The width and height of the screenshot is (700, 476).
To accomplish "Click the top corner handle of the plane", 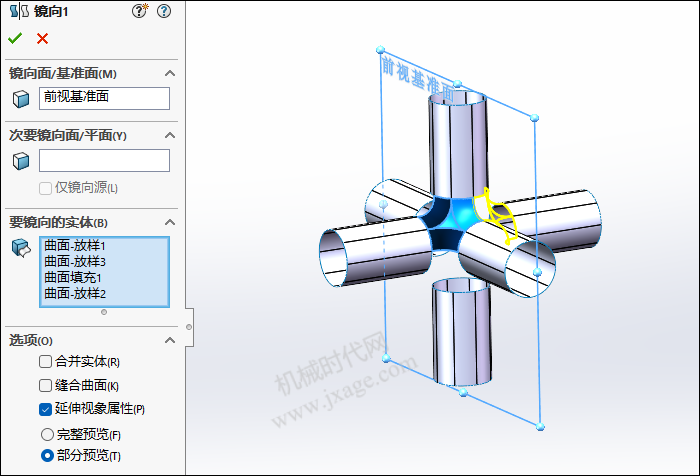I will [380, 49].
